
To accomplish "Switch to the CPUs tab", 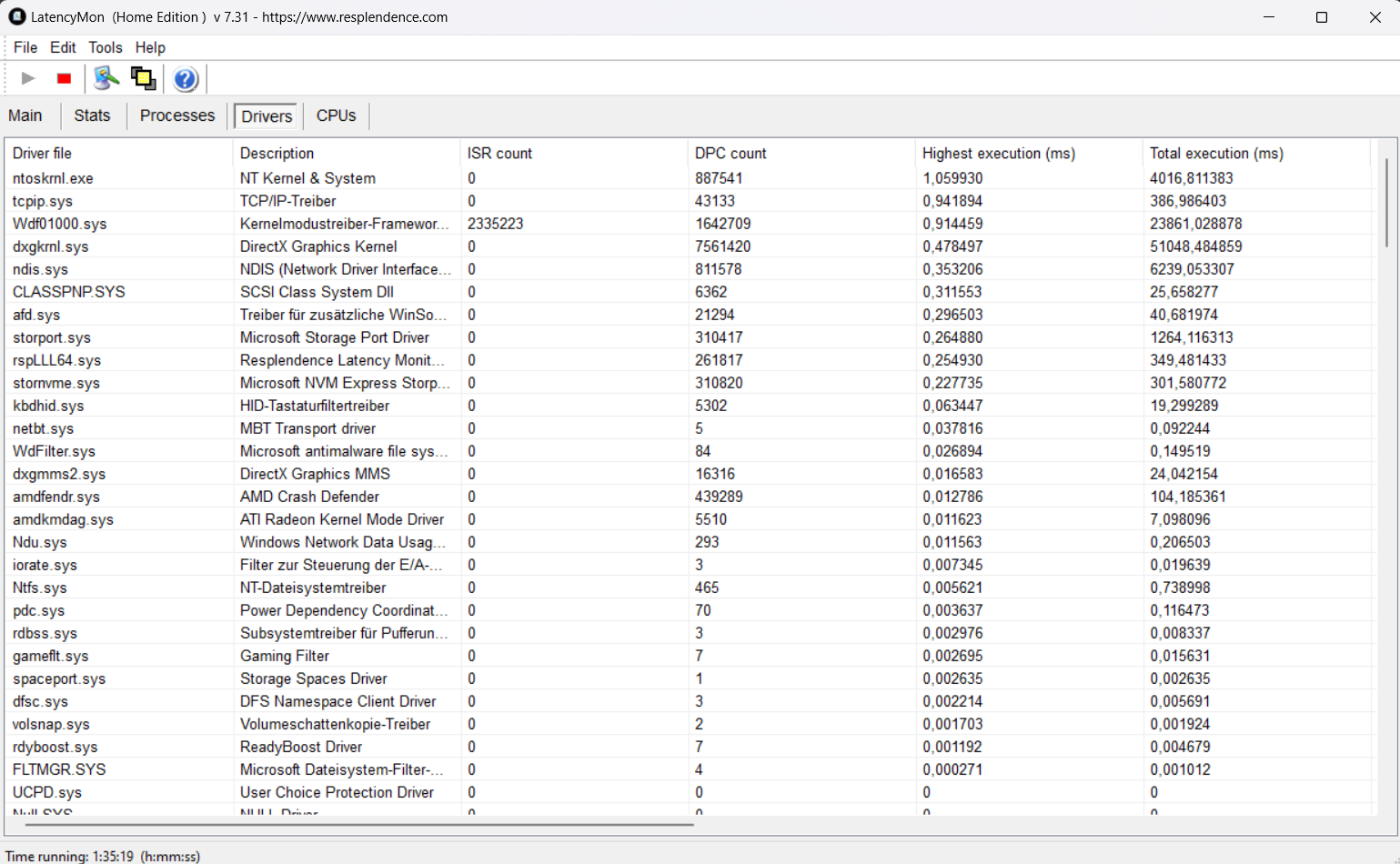I will pyautogui.click(x=336, y=116).
